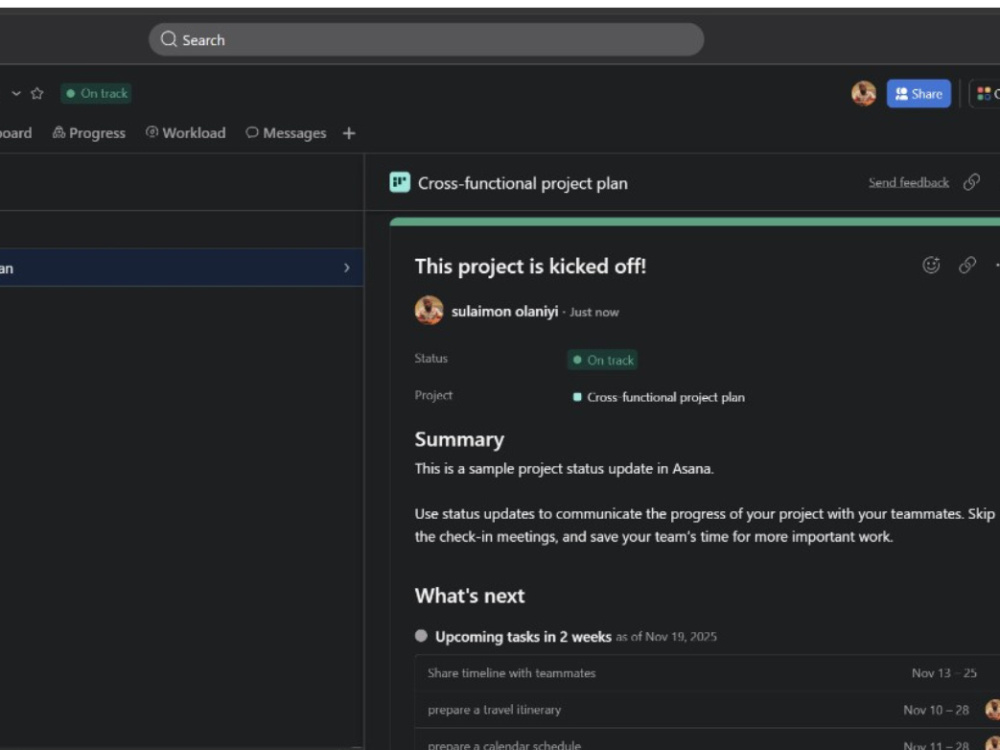This screenshot has height=750, width=1000.
Task: Click the Customize icon right of Share
Action: (x=985, y=94)
